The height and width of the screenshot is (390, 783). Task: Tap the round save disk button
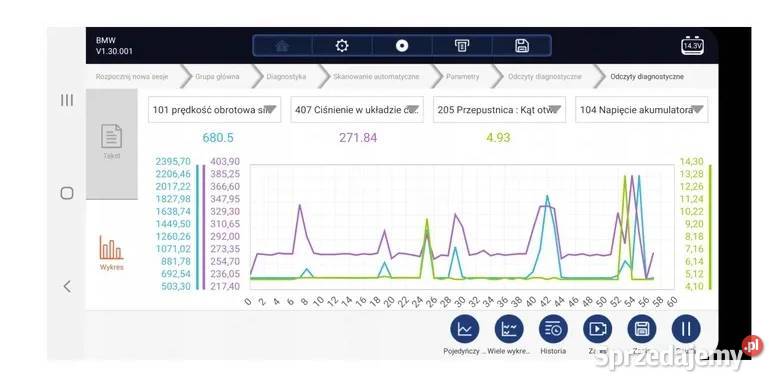click(x=642, y=330)
